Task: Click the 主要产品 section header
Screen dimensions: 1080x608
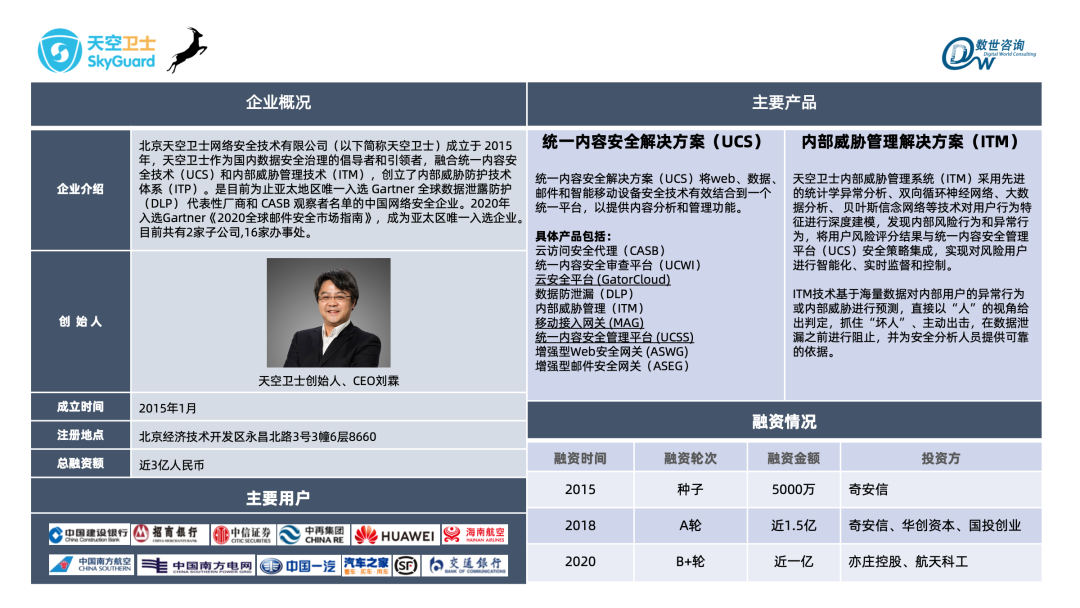Action: (x=785, y=103)
